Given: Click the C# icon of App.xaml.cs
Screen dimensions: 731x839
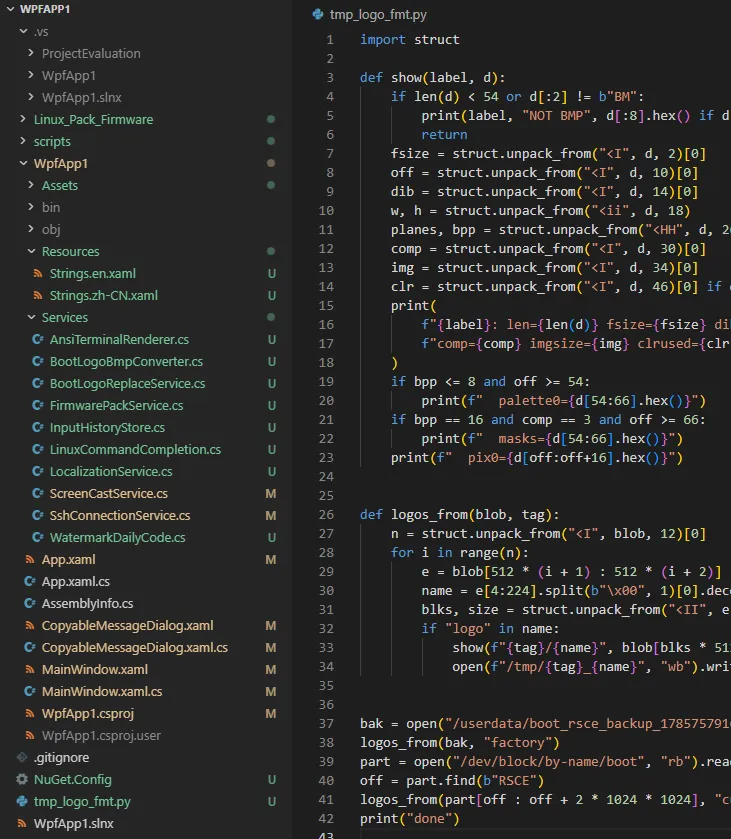Looking at the screenshot, I should coord(30,581).
